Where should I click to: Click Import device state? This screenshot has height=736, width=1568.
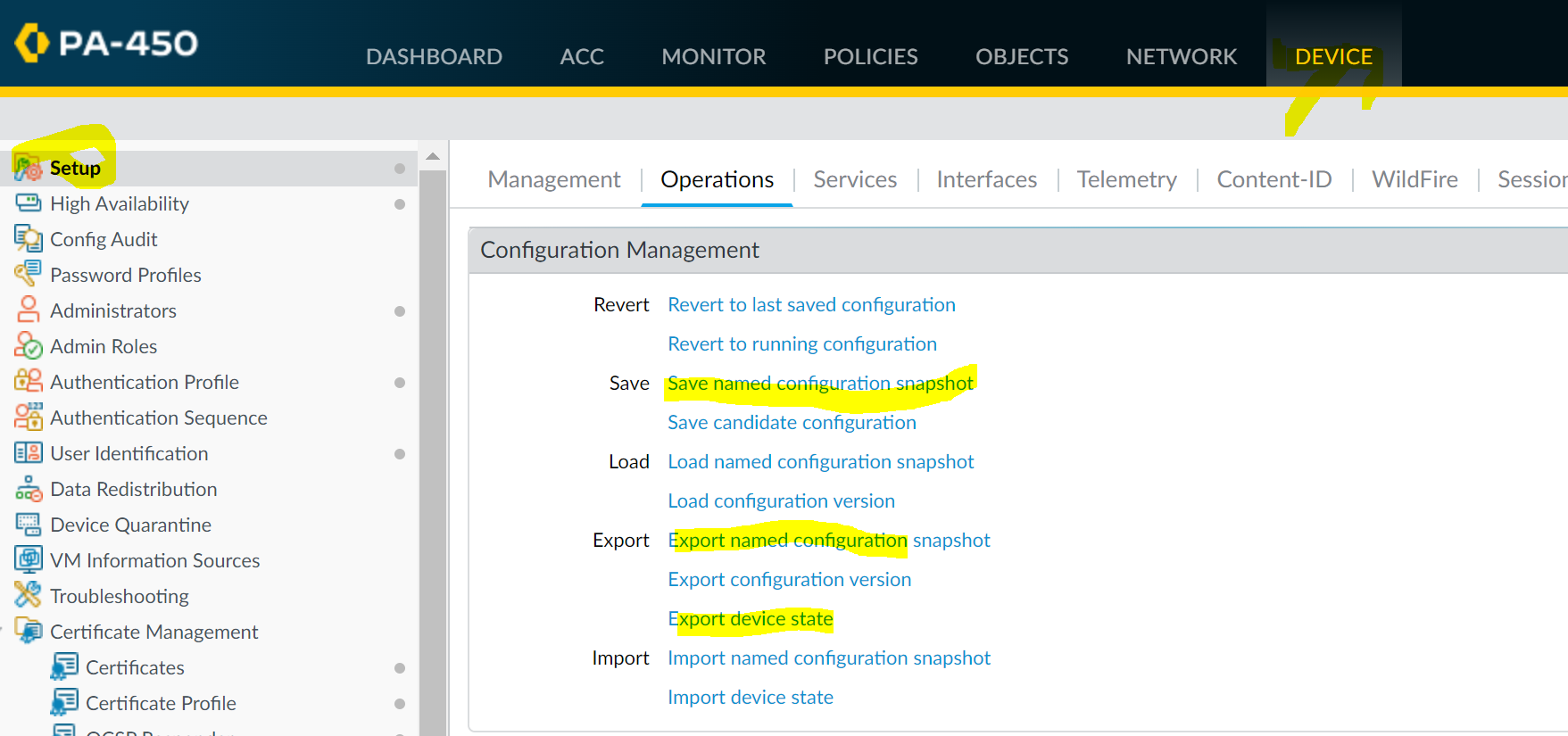click(751, 697)
